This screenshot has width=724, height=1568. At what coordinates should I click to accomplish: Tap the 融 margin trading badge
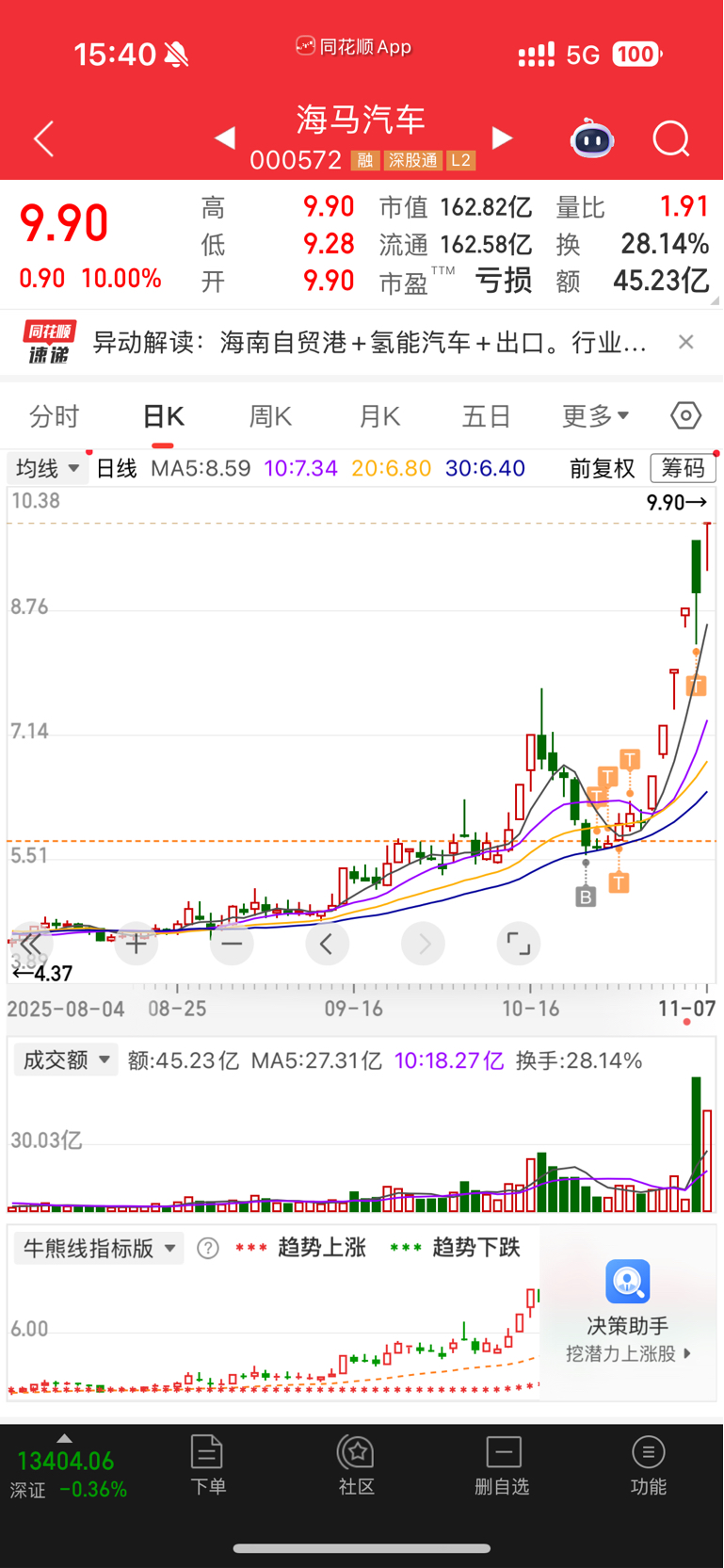tap(365, 161)
